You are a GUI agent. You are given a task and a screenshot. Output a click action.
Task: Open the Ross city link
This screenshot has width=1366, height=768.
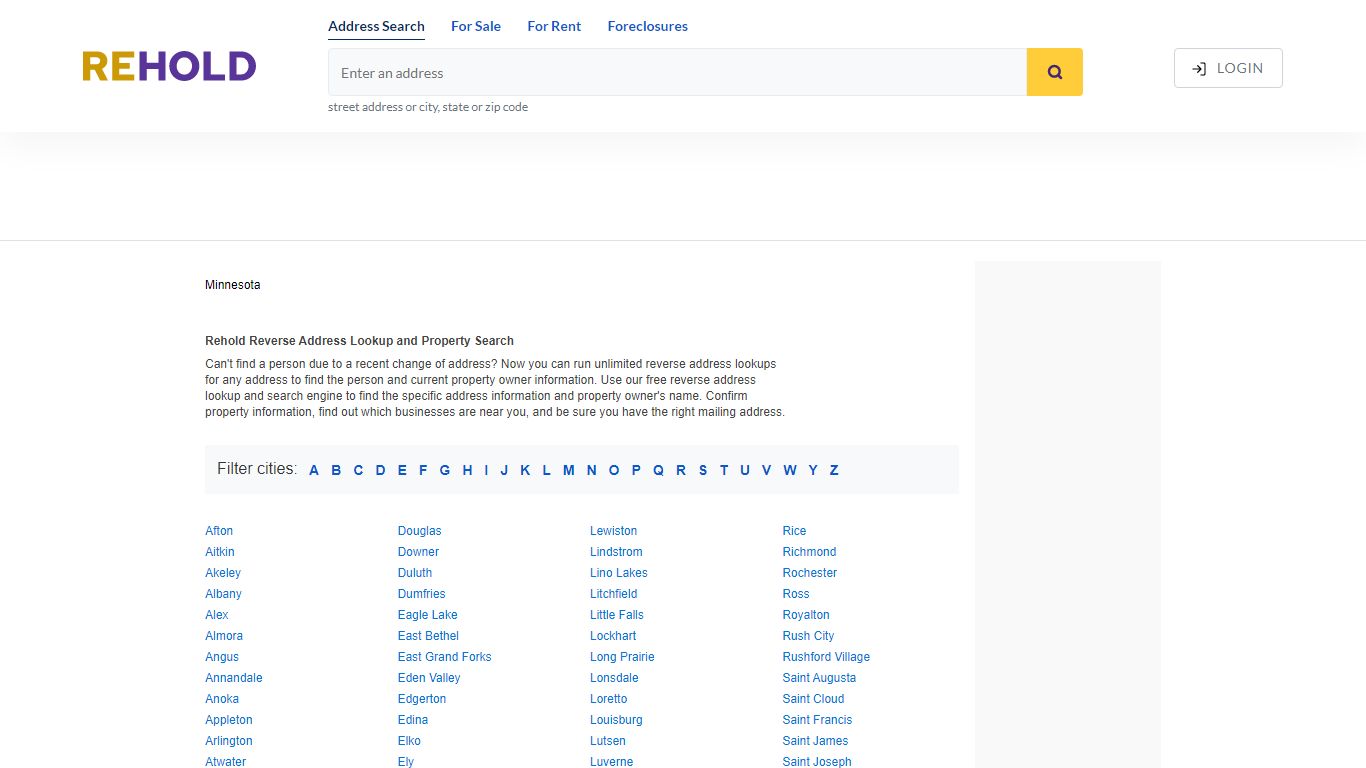click(x=796, y=594)
